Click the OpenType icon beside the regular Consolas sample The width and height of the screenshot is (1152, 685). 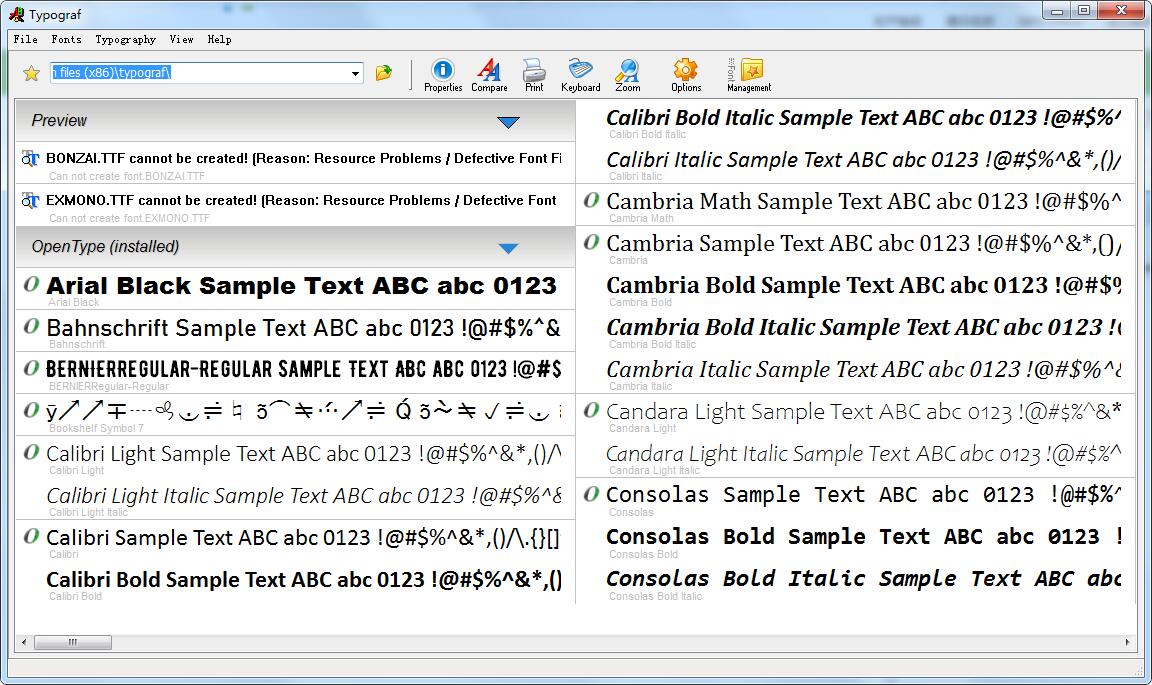click(x=591, y=494)
